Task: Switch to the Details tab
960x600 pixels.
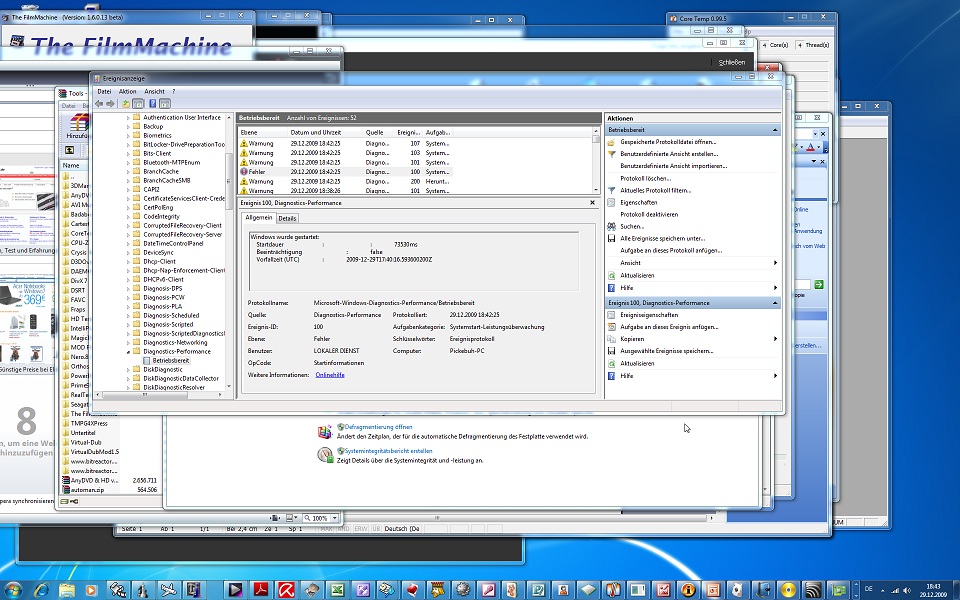Action: pos(287,219)
